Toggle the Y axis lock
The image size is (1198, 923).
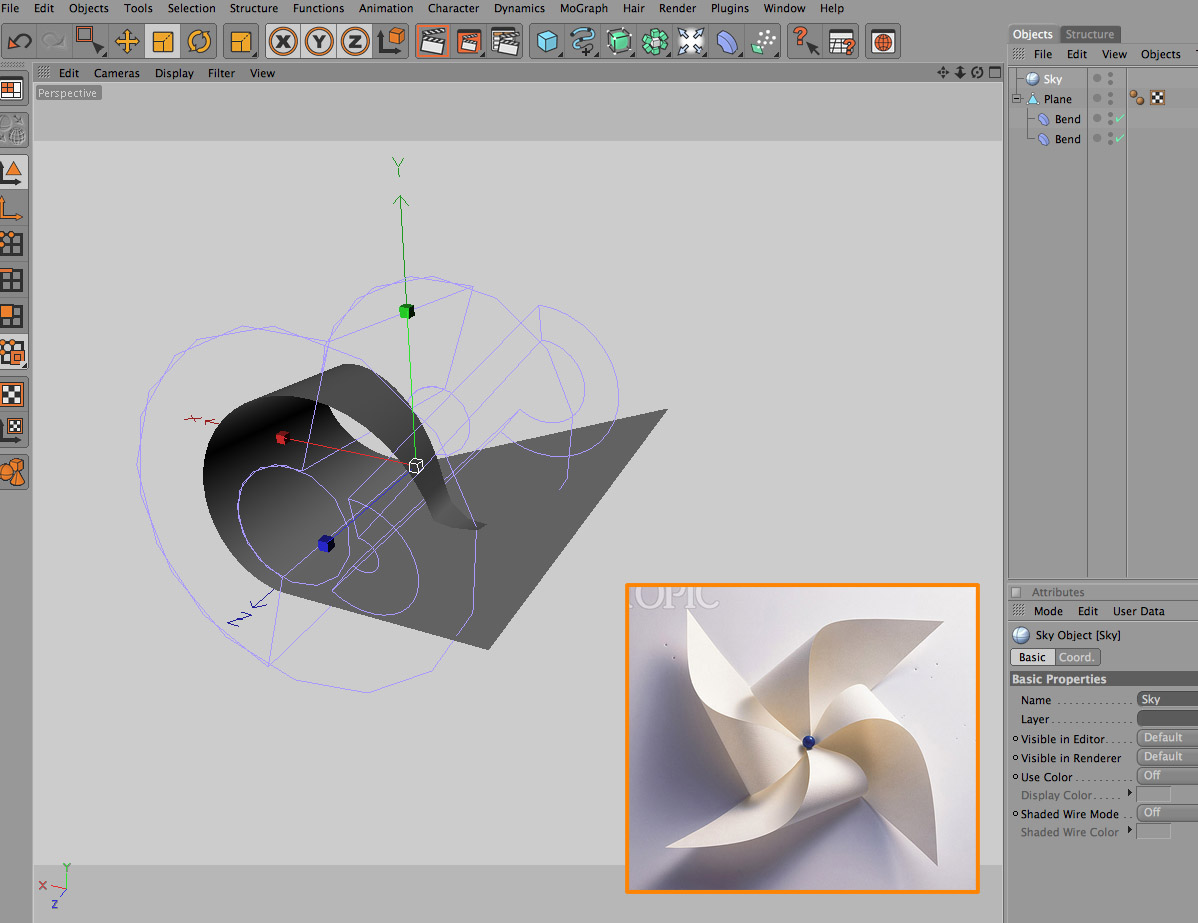click(319, 41)
